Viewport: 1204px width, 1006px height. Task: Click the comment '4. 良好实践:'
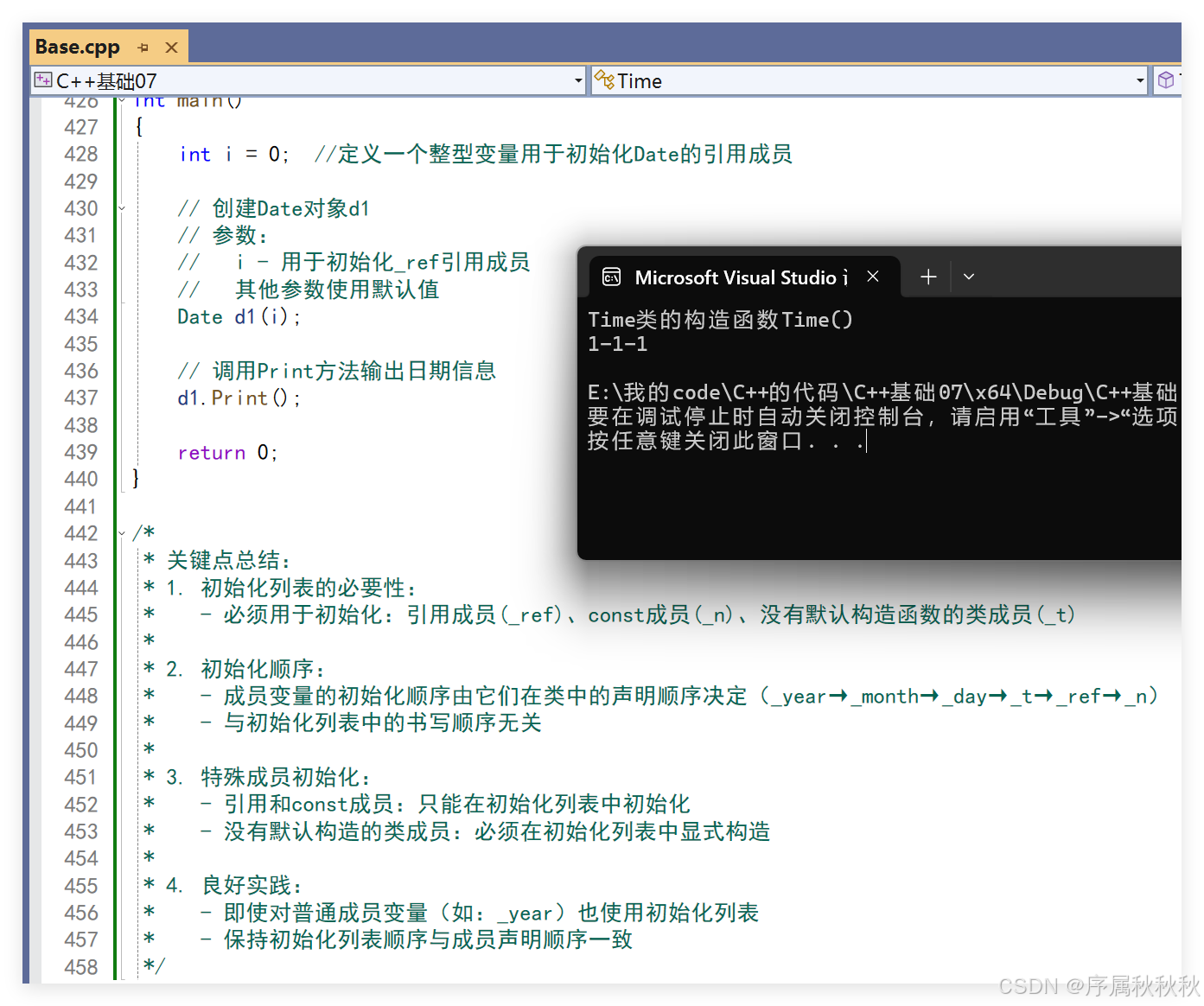pos(235,886)
